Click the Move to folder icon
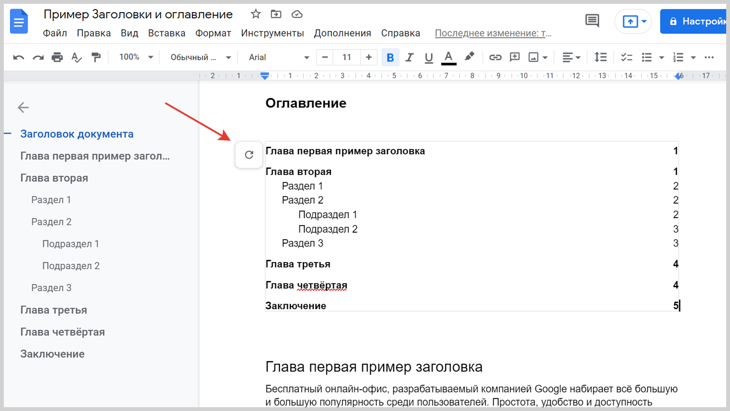Screen dimensions: 730x411 (x=276, y=14)
